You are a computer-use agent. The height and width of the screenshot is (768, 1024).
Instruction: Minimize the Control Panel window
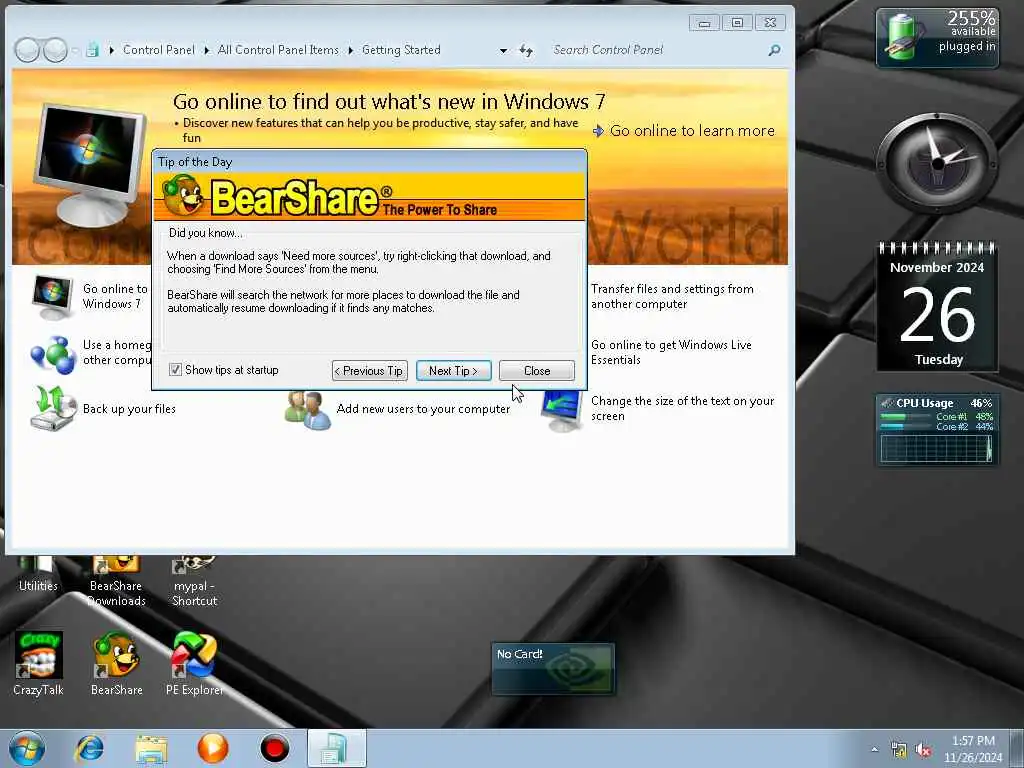[705, 23]
